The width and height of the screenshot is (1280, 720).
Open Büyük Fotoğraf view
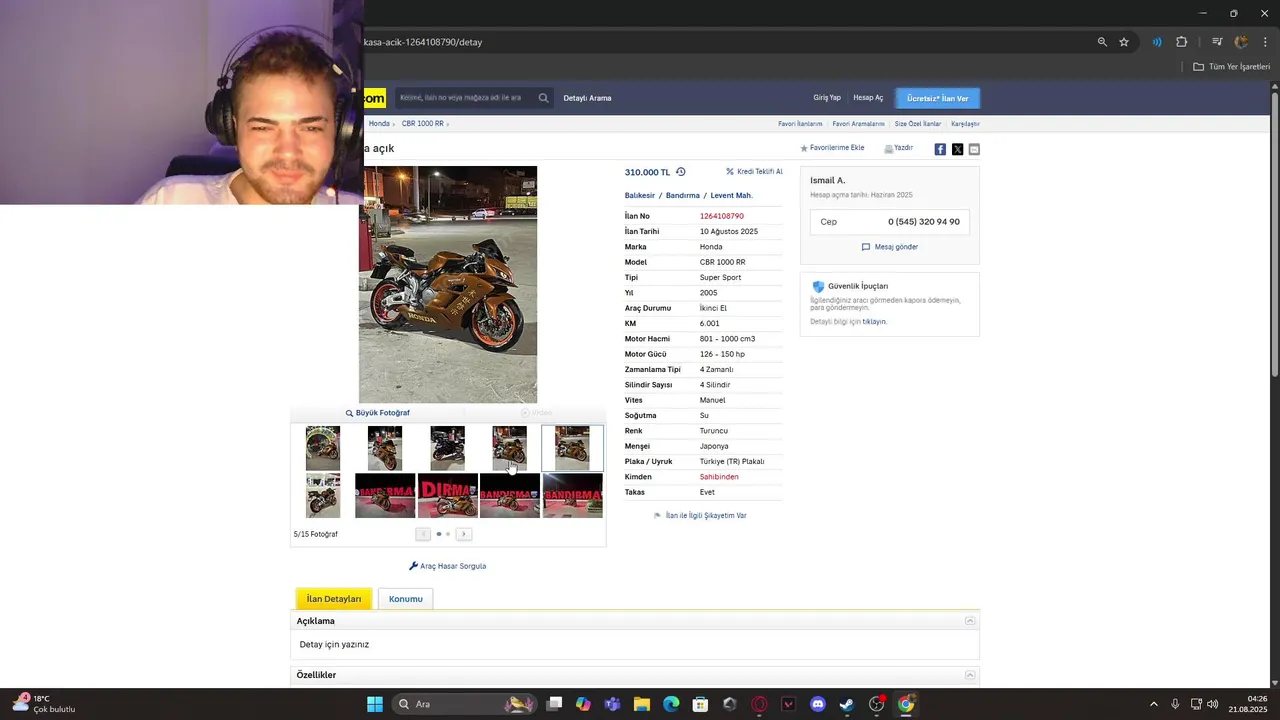click(378, 413)
